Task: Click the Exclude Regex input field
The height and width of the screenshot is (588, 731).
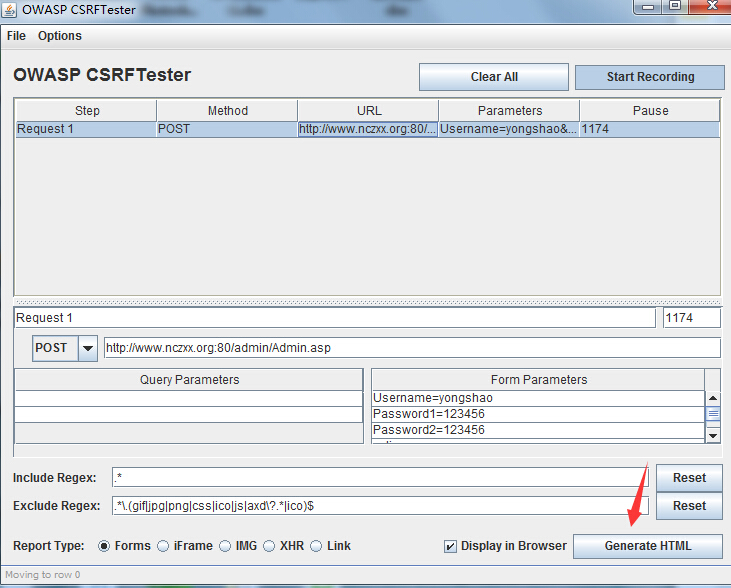Action: (x=380, y=505)
